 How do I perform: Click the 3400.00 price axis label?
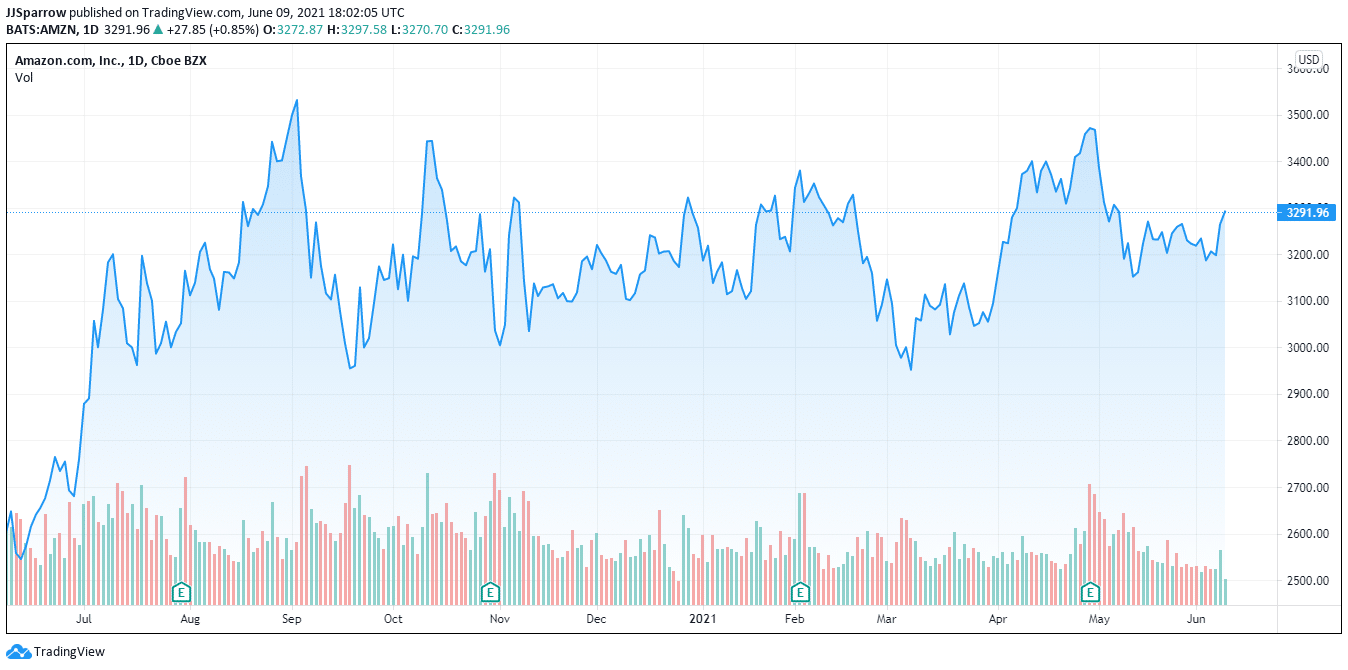[x=1307, y=162]
